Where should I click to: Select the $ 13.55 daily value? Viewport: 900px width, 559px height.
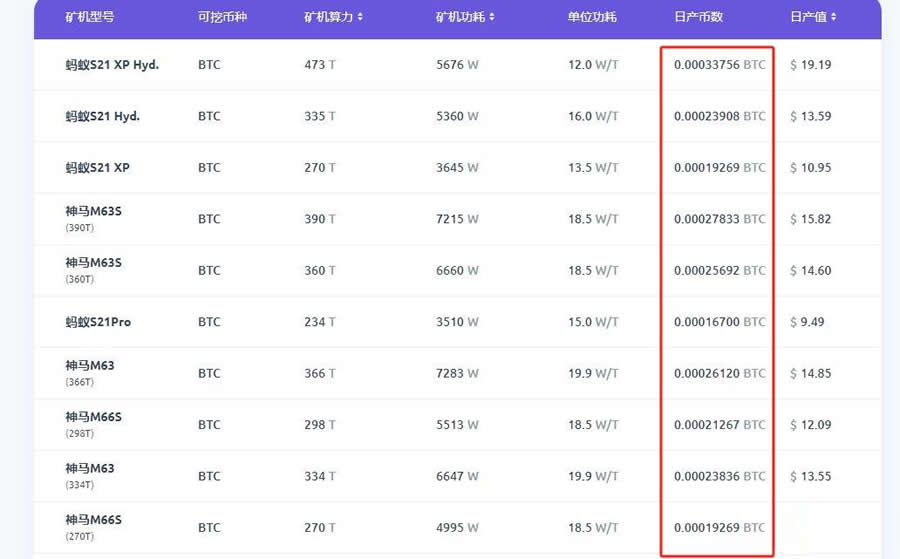810,476
